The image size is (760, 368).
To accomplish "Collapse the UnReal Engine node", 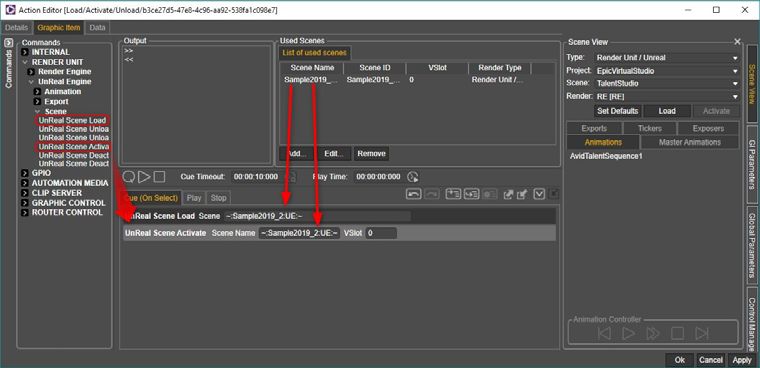I will click(31, 82).
